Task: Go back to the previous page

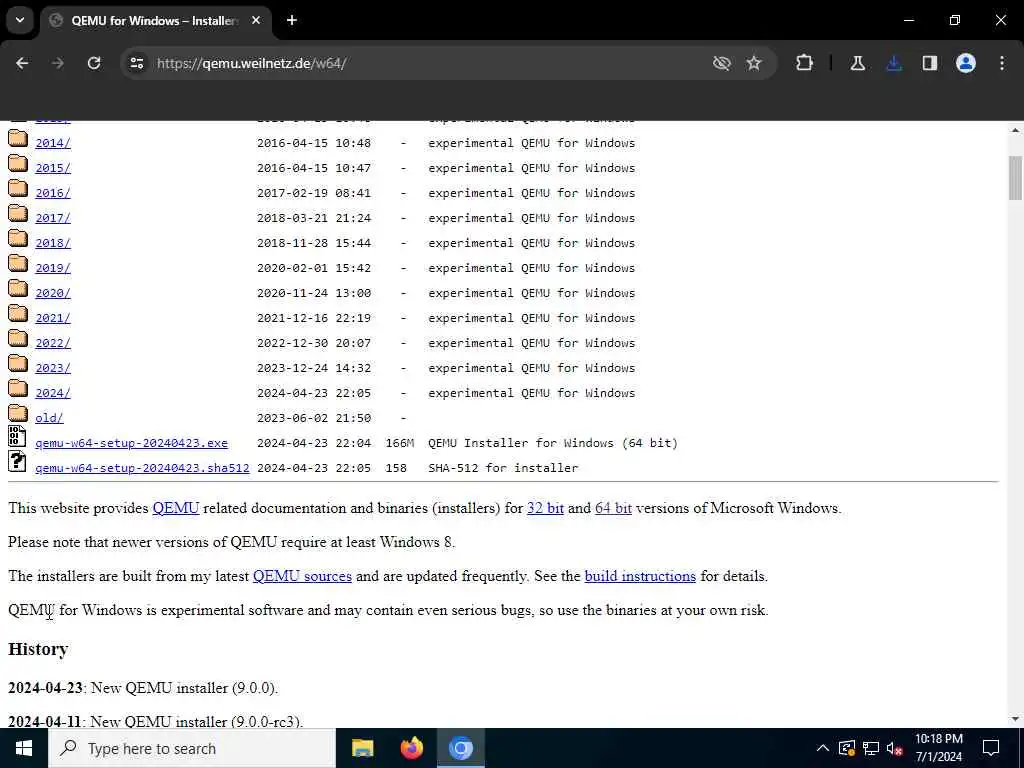Action: pos(22,63)
